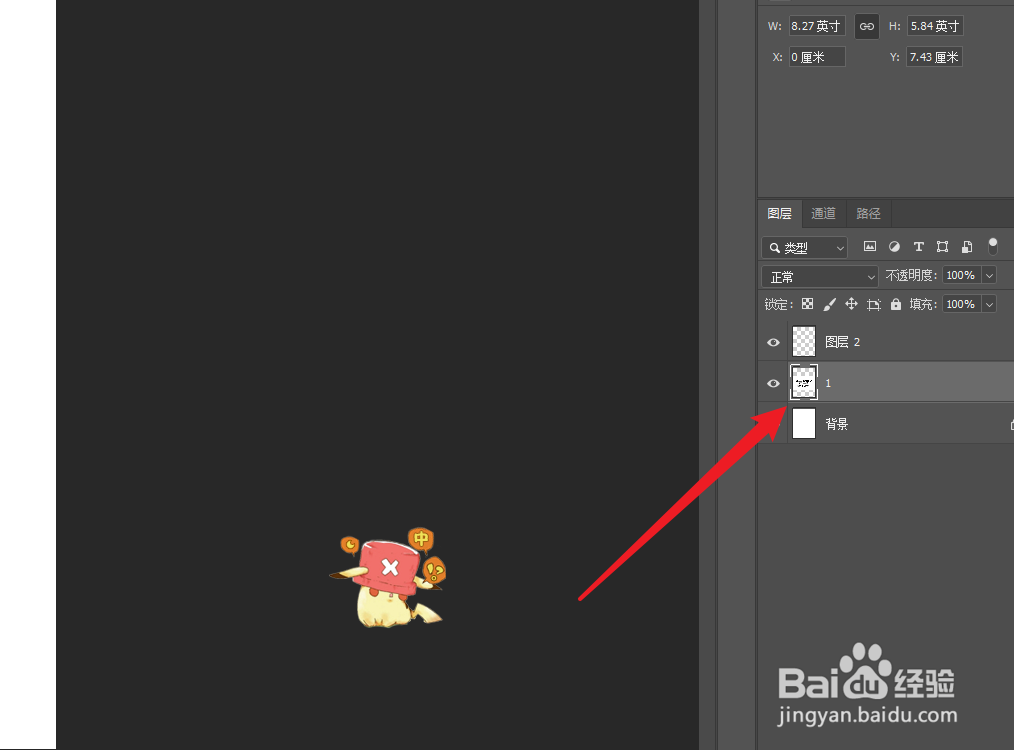Switch to the 路径 tab

click(868, 213)
